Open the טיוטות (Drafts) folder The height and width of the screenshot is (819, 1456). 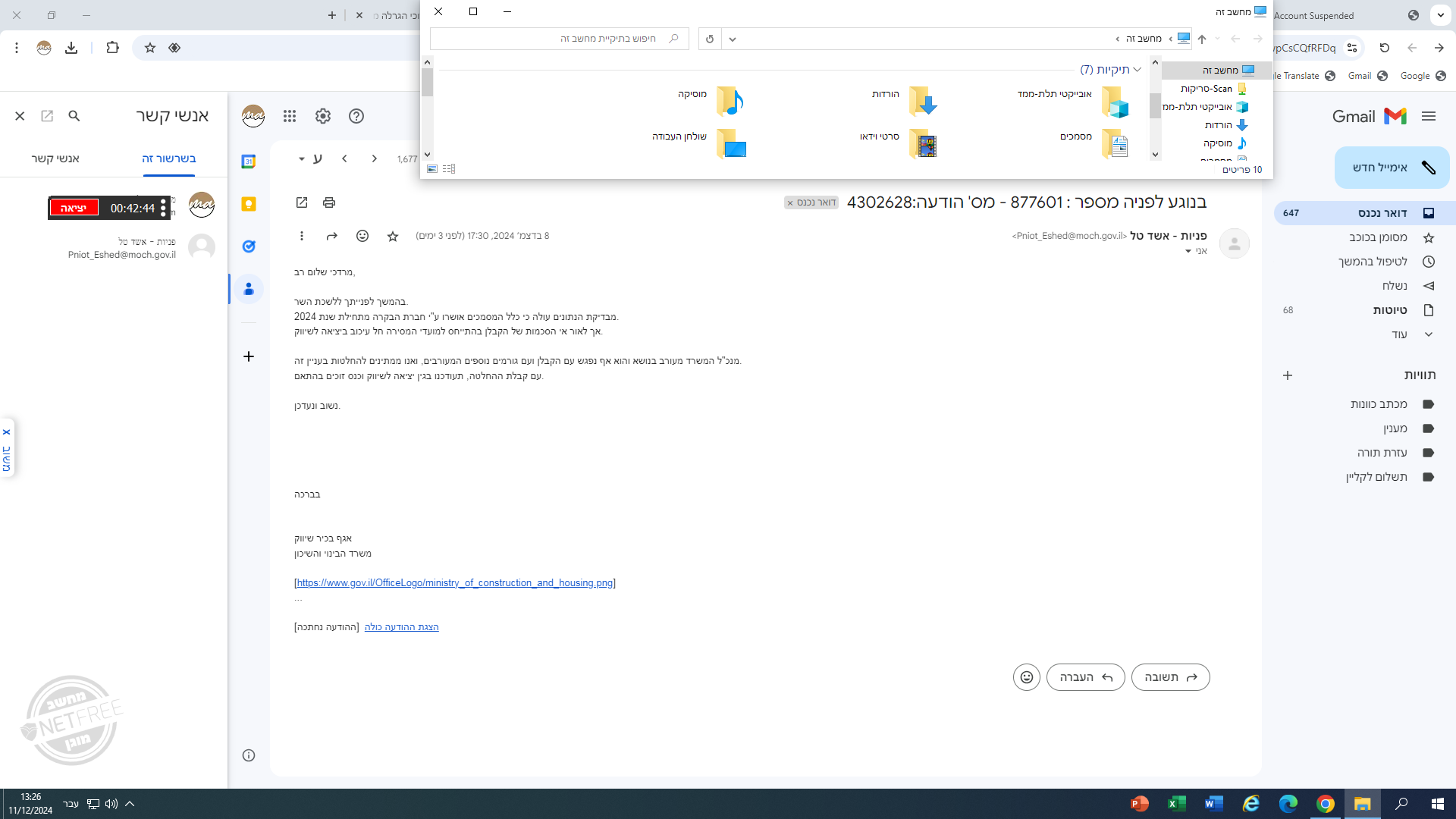pos(1390,310)
